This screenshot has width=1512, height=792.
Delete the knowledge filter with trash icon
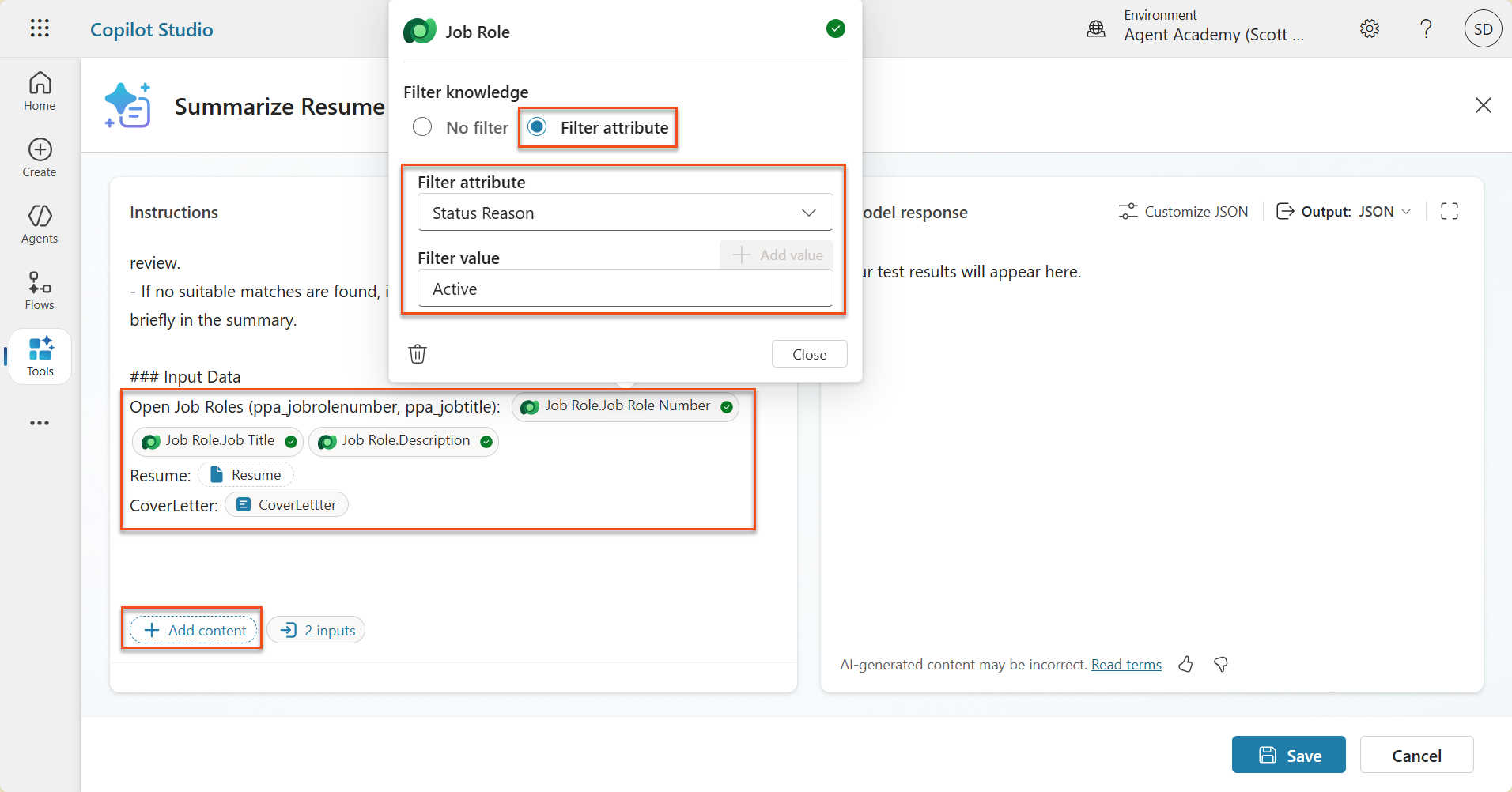[x=418, y=353]
